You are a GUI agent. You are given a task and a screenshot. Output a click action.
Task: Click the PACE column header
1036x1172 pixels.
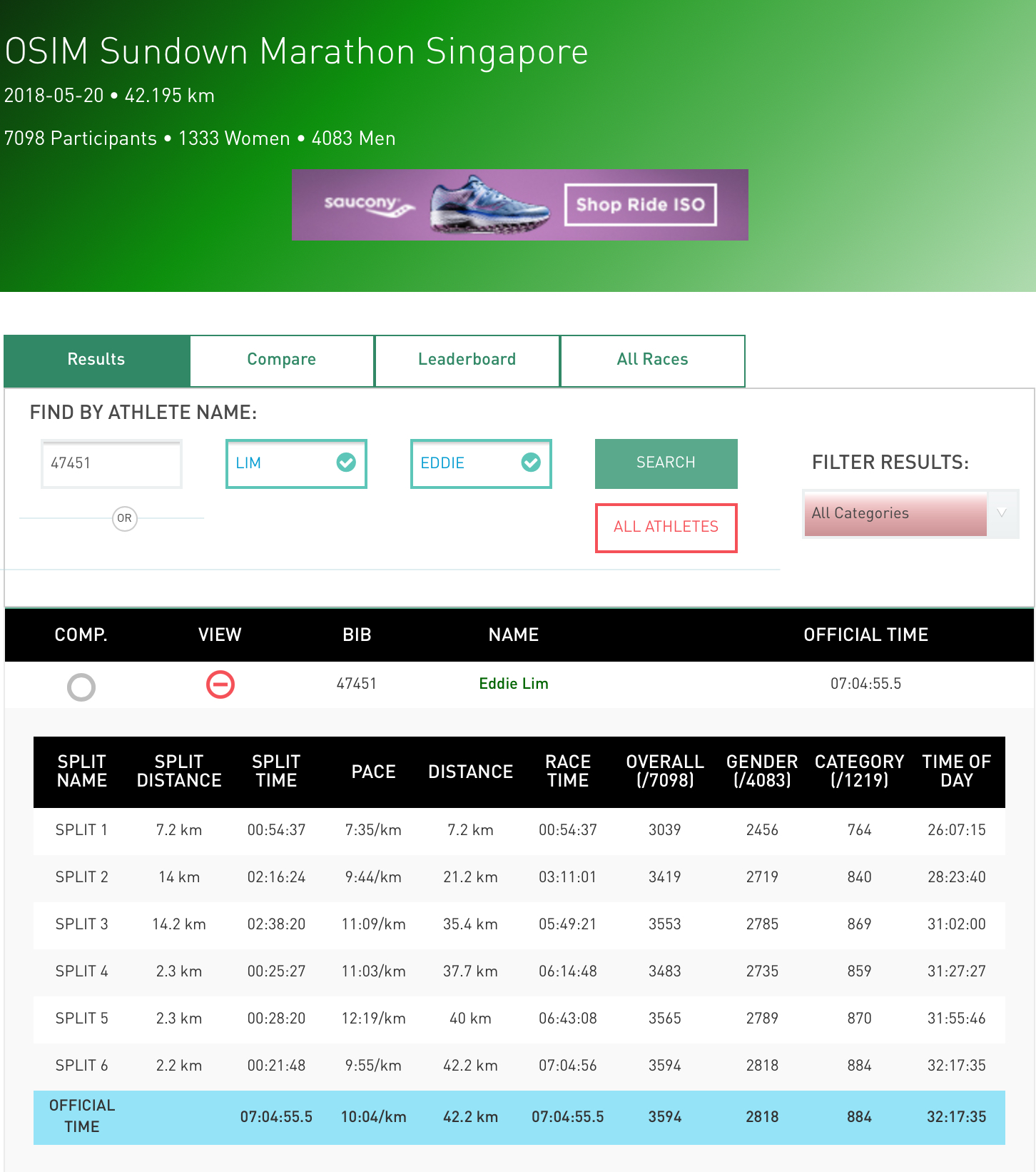coord(373,772)
